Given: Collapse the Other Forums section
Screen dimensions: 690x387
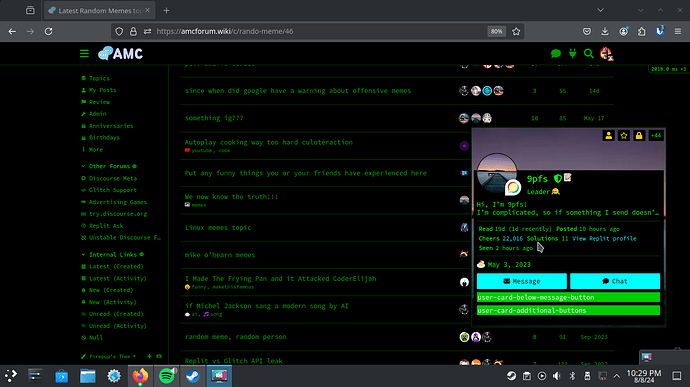Looking at the screenshot, I should 109,166.
